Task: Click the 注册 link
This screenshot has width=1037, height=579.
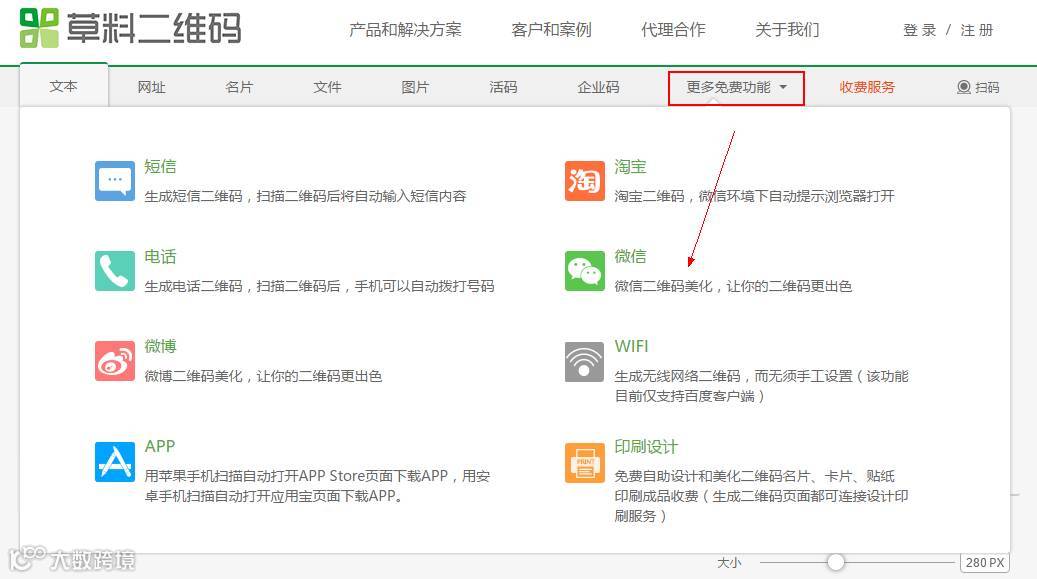Action: click(977, 30)
